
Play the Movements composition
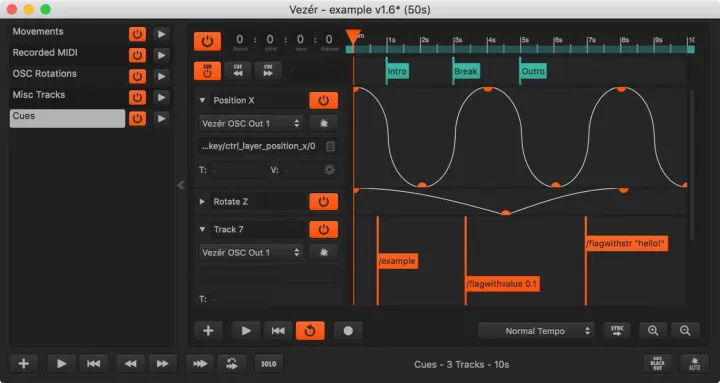point(161,34)
